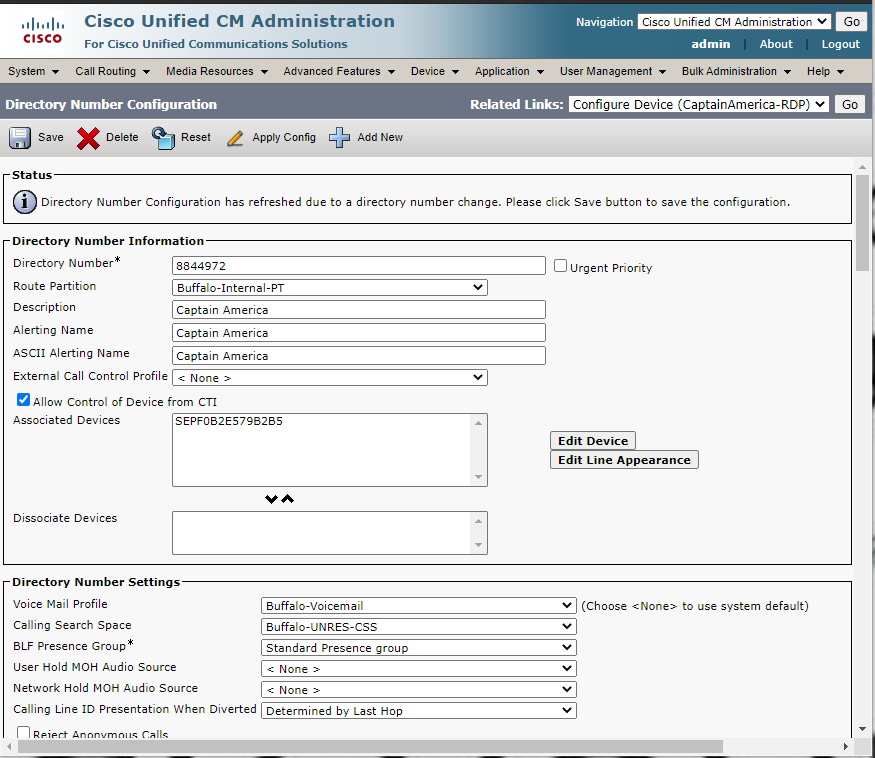Click the Directory Number input field

359,266
